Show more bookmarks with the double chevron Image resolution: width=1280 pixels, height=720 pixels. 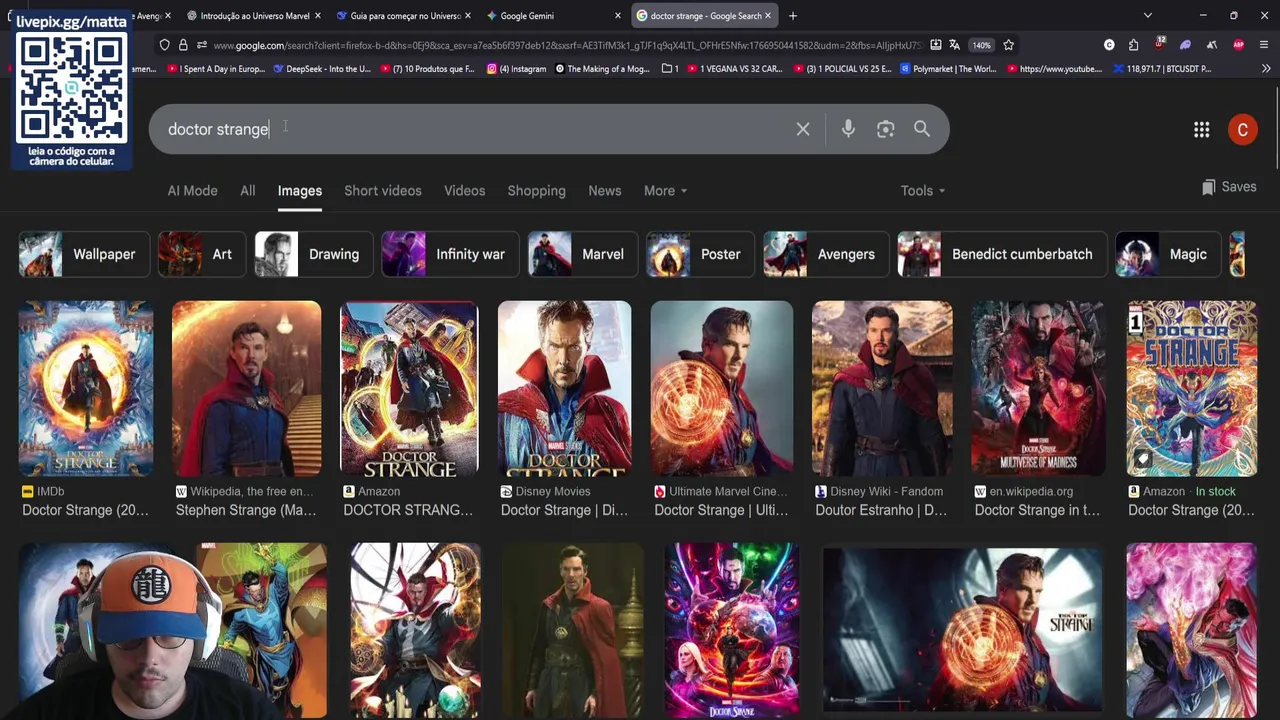pyautogui.click(x=1266, y=69)
